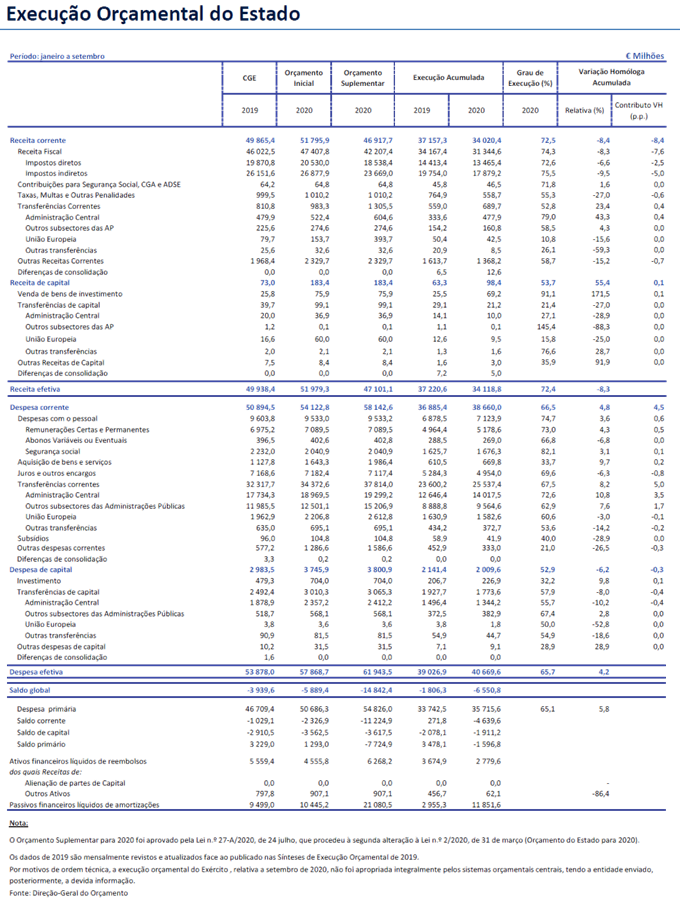
Task: Click 'Variação Homóloga Acumulada' header
Action: 612,77
